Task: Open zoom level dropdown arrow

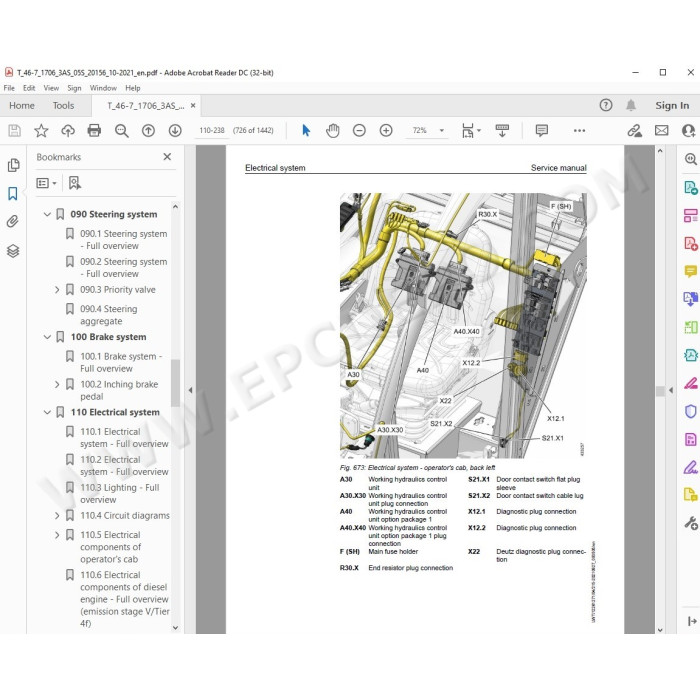Action: [x=442, y=130]
